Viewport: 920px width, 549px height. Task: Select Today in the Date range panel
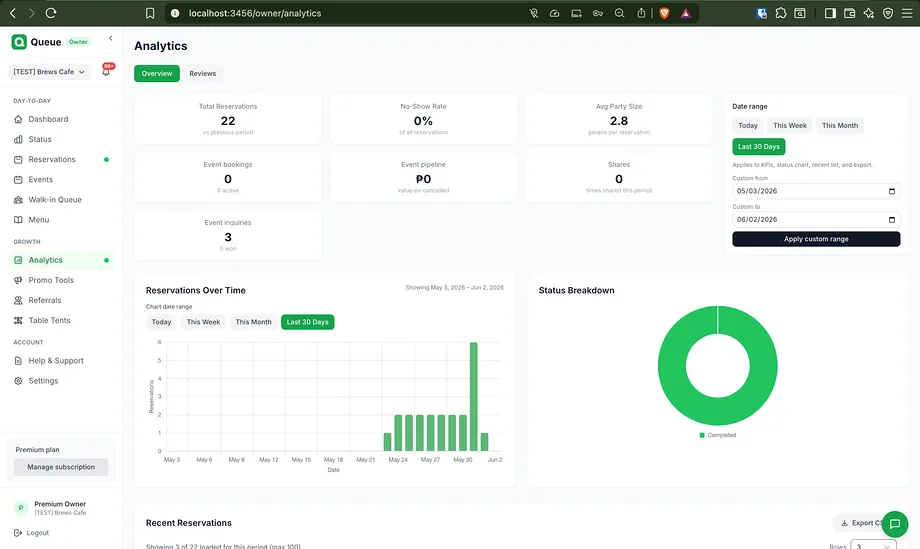pos(748,126)
